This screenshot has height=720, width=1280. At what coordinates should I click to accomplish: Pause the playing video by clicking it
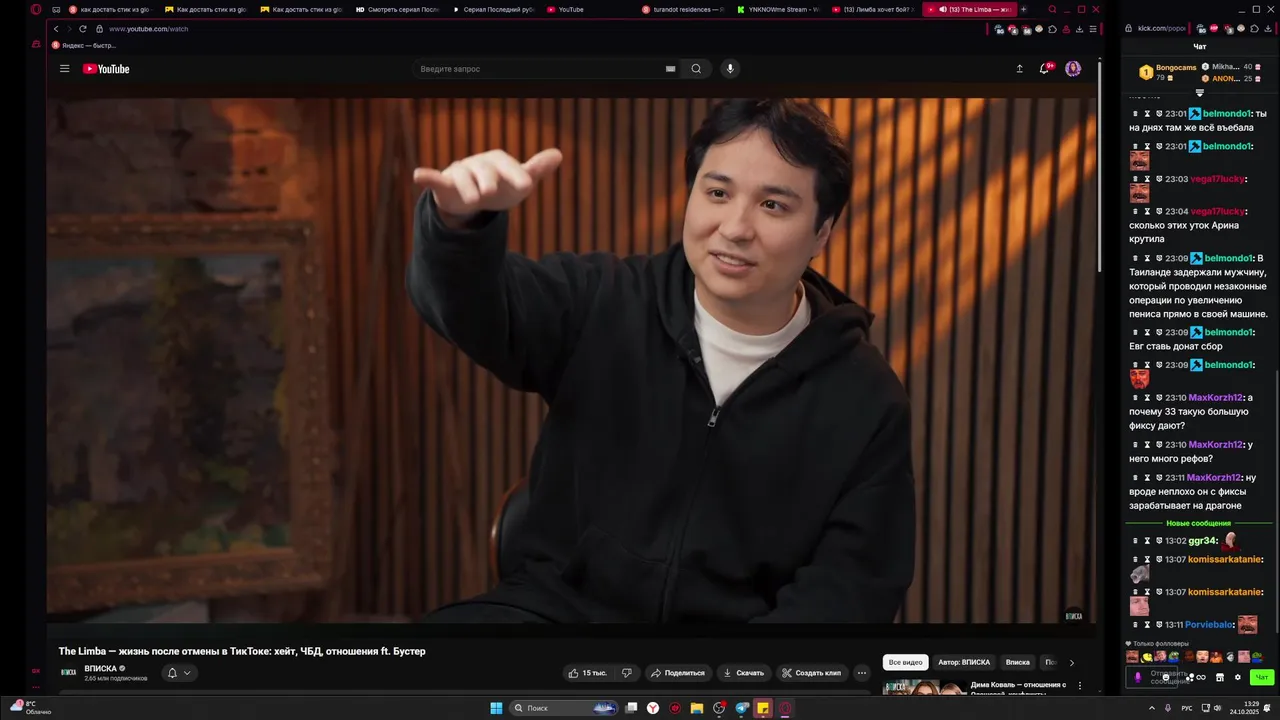[572, 360]
